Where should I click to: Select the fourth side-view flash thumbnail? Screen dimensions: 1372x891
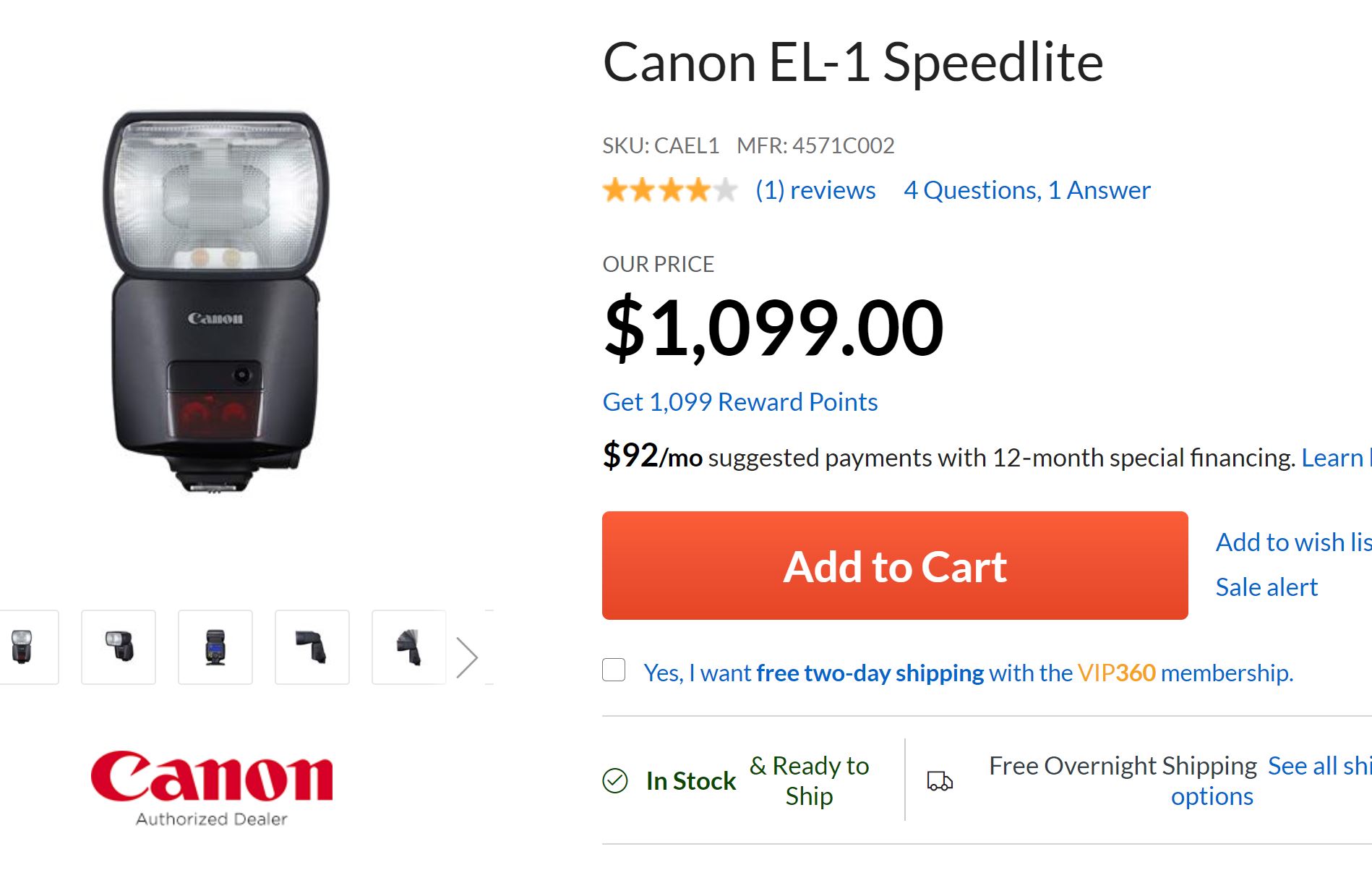tap(312, 647)
